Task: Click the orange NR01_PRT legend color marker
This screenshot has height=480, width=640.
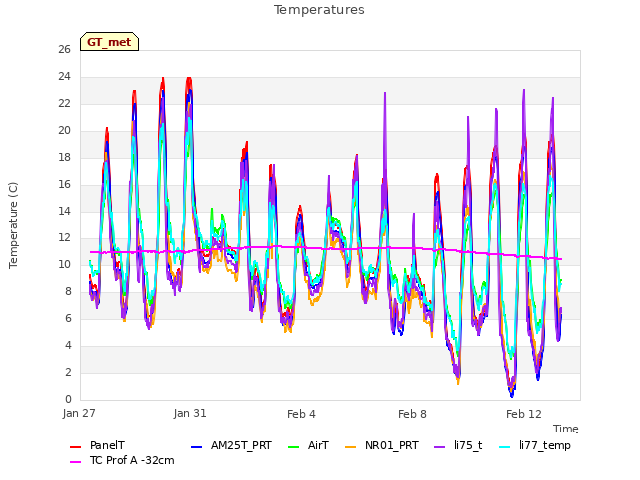Action: (x=351, y=447)
